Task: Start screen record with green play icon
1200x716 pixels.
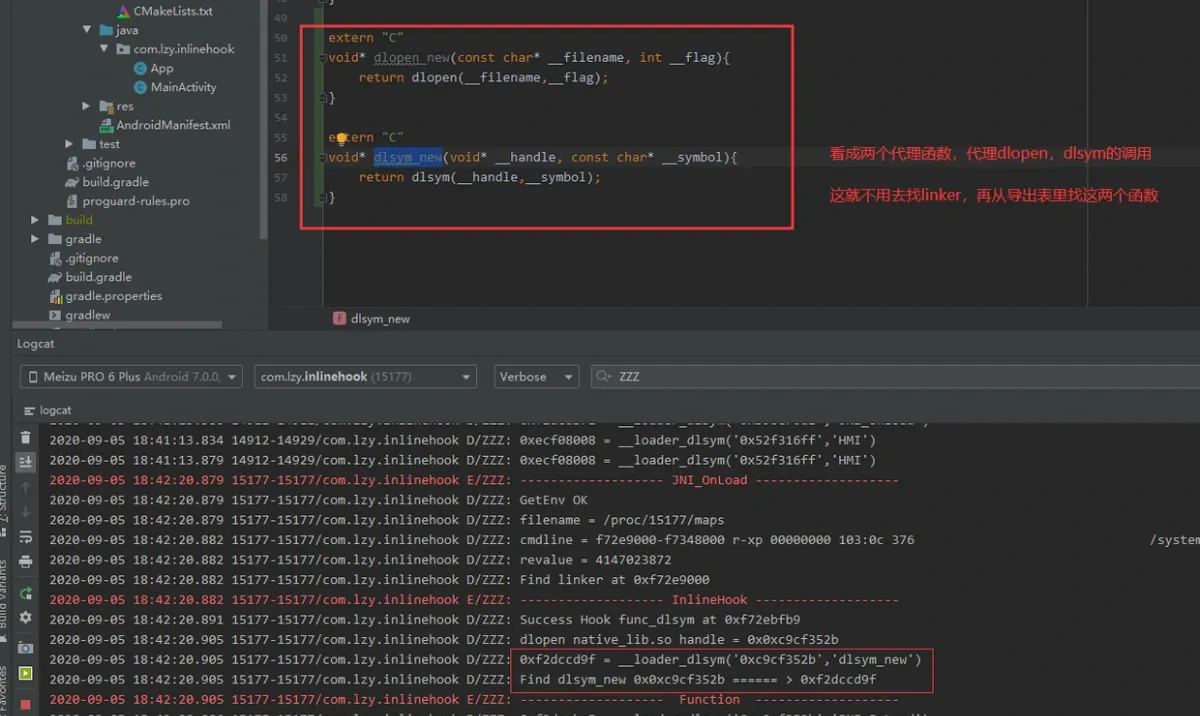Action: click(26, 673)
